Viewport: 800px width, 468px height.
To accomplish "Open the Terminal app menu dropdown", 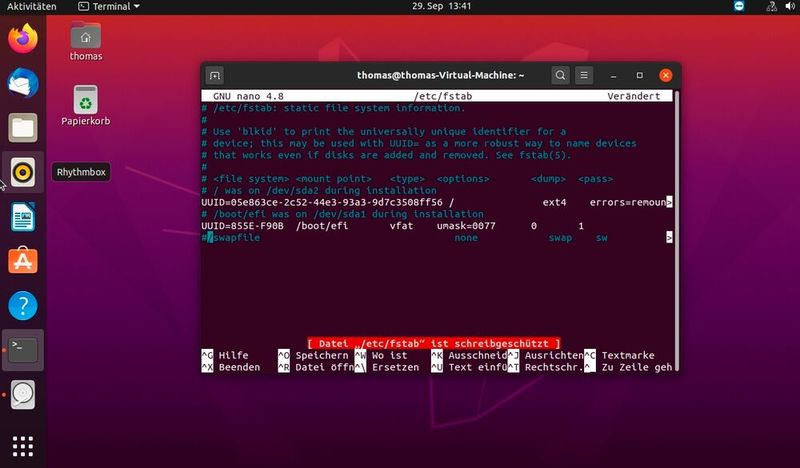I will [109, 6].
